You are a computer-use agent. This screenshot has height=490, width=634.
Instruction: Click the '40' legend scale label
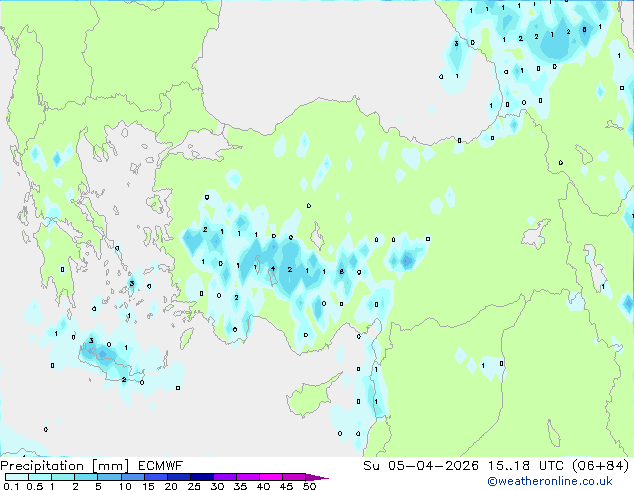click(x=263, y=486)
